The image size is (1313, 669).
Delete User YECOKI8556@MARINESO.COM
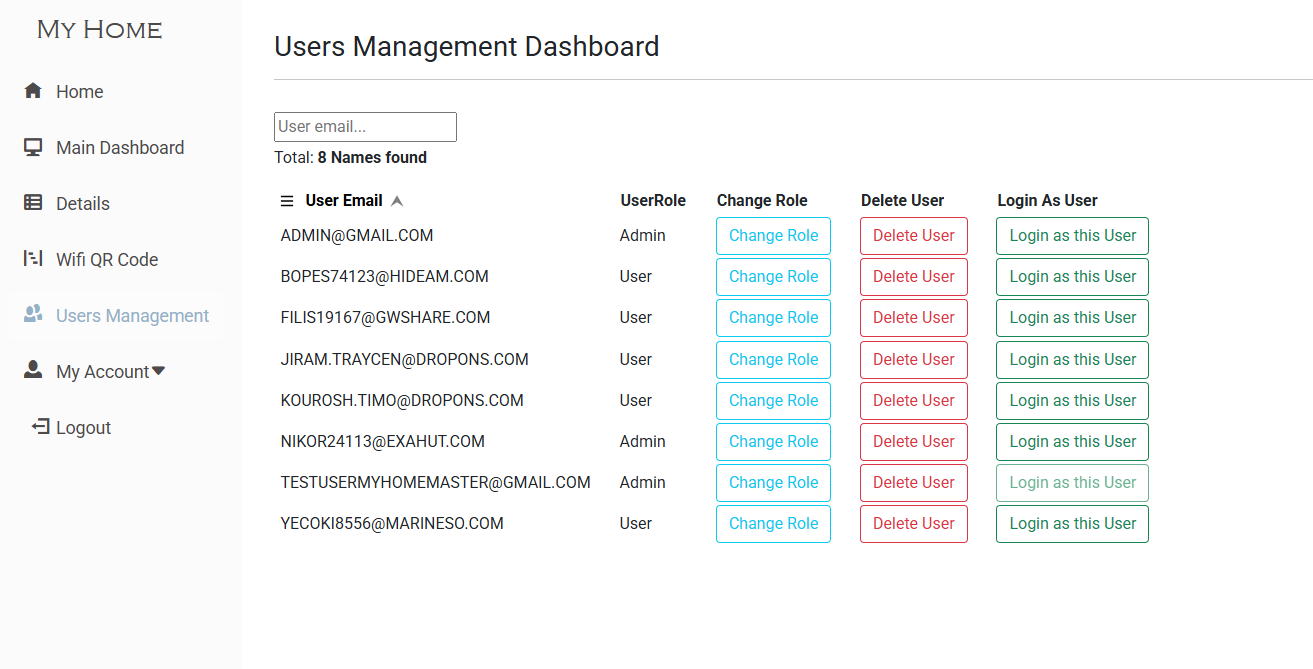coord(914,524)
